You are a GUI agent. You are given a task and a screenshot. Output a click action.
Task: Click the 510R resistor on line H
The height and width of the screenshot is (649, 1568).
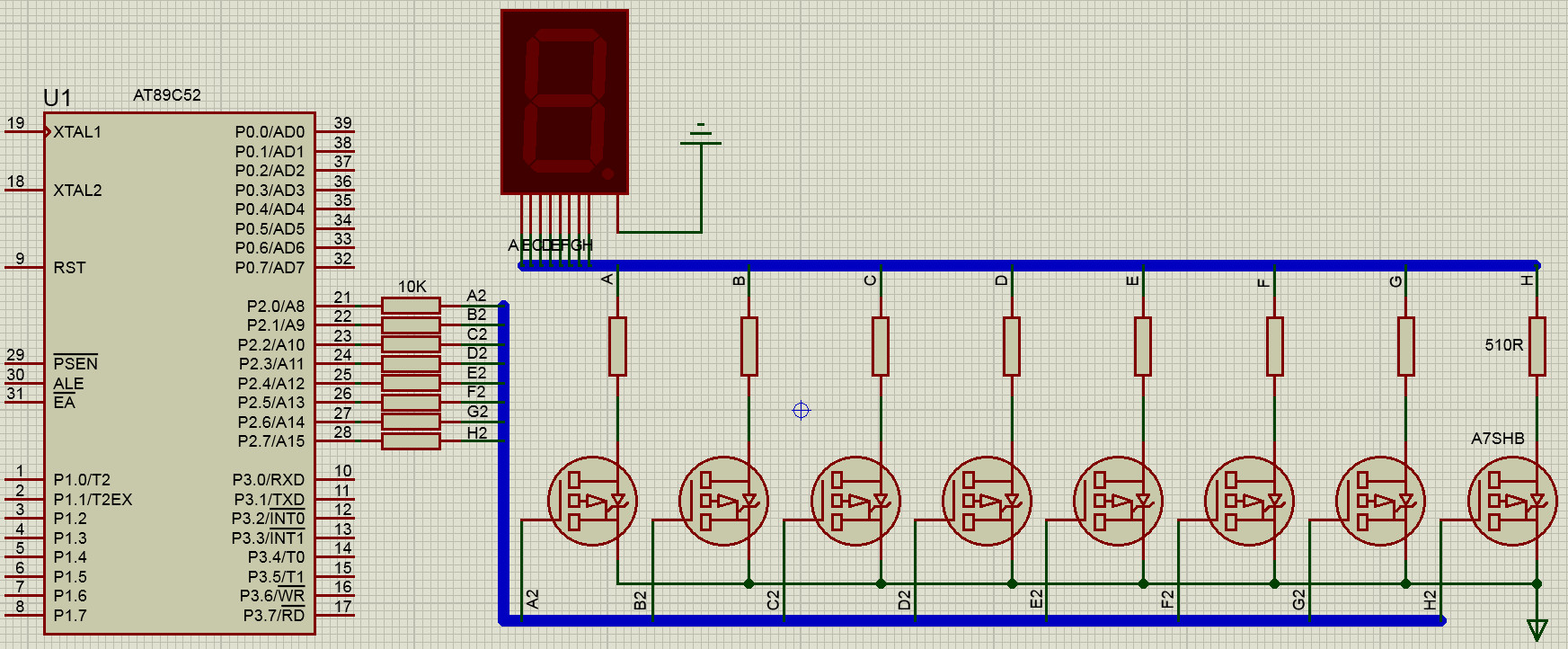1537,346
